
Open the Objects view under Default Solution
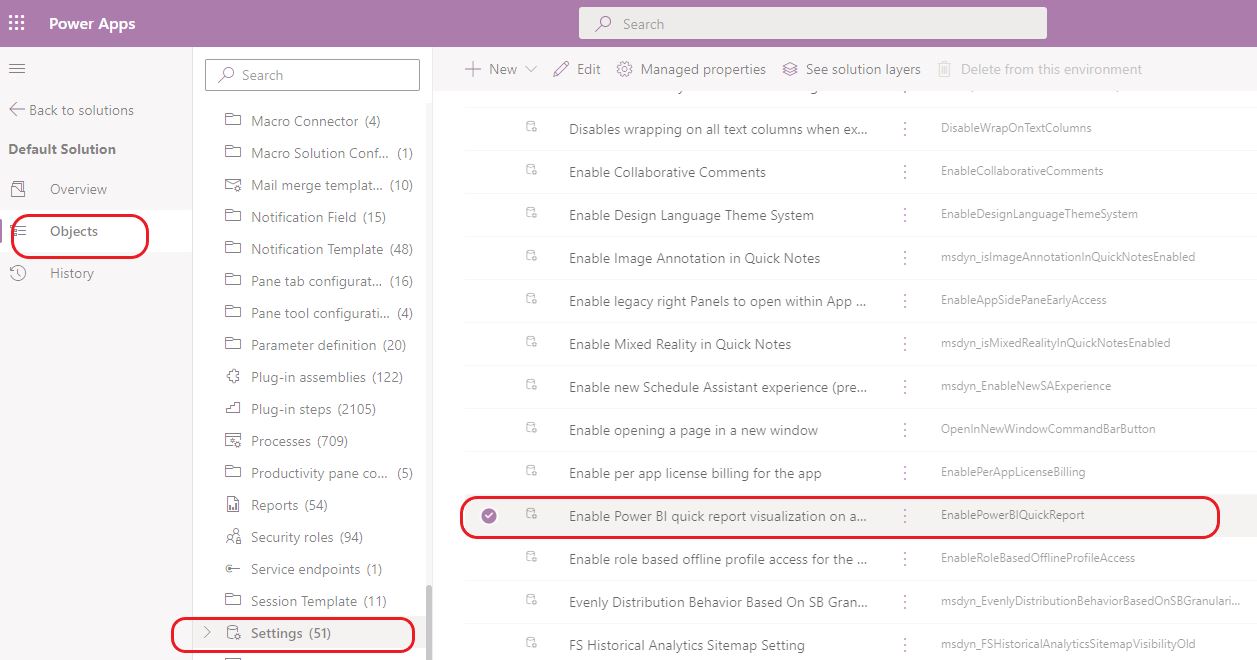pyautogui.click(x=75, y=230)
